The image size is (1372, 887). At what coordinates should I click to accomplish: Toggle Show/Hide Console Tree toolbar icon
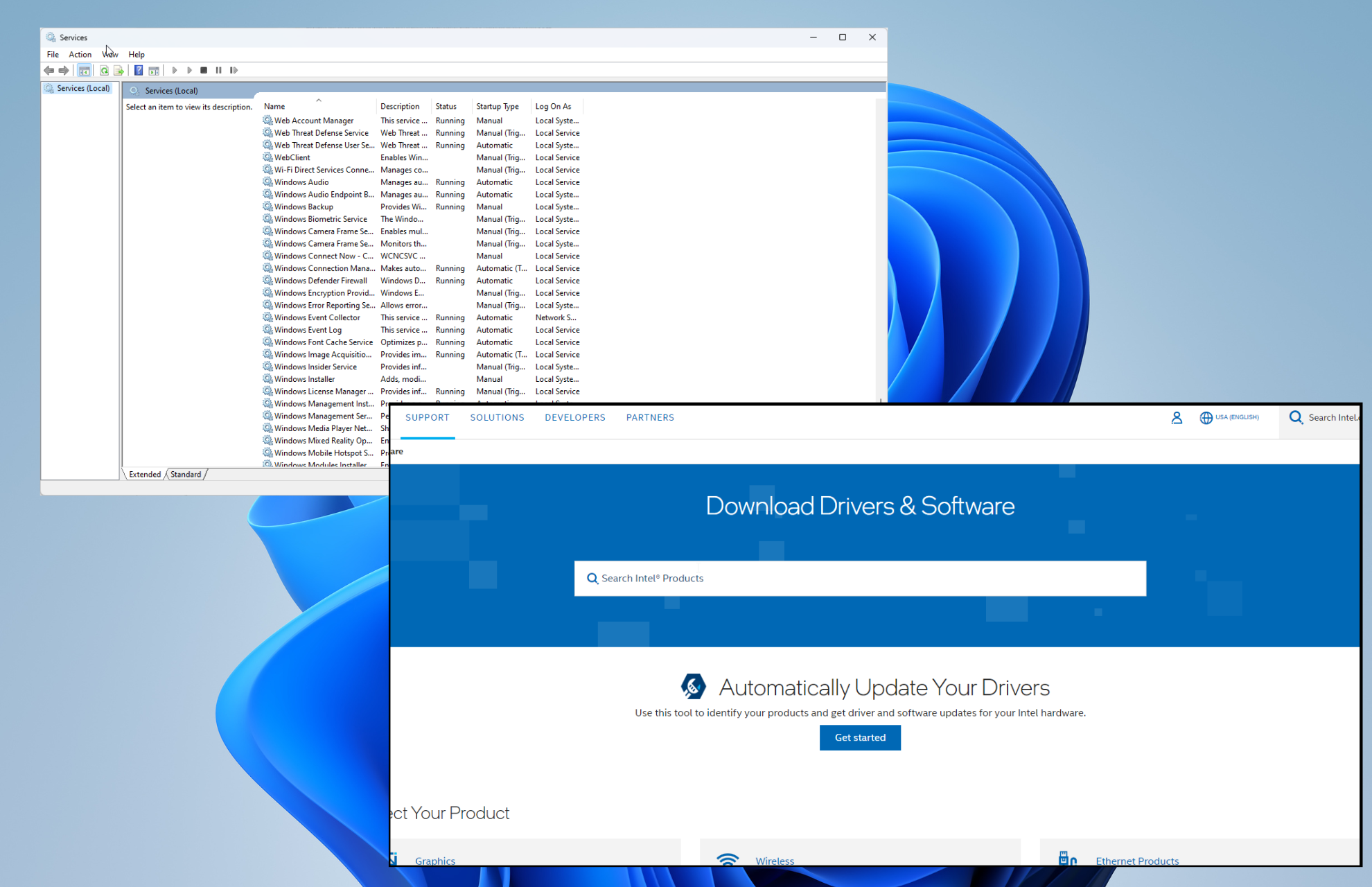point(85,70)
